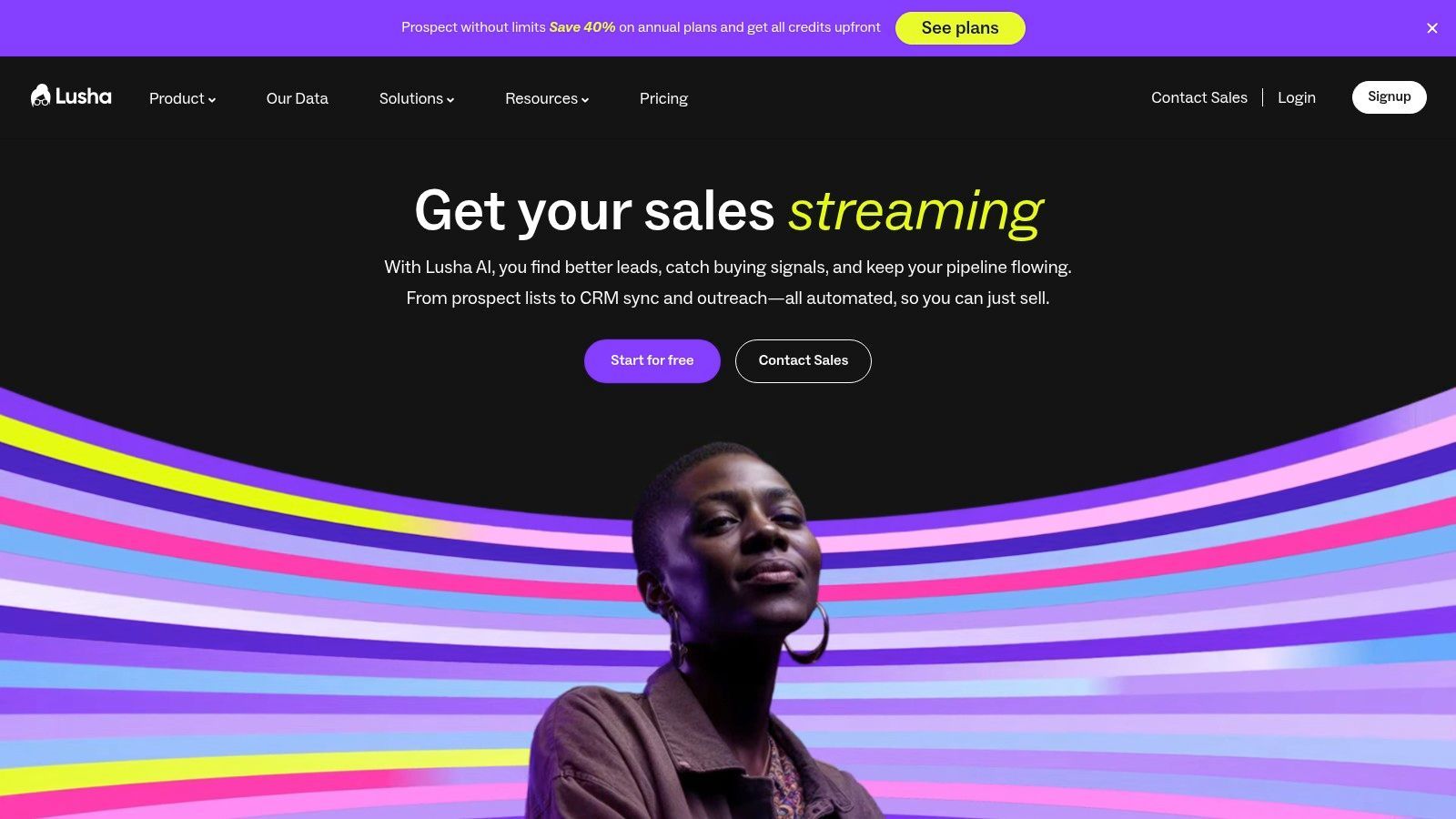Image resolution: width=1456 pixels, height=819 pixels.
Task: Click the See plans button
Action: coord(960,28)
